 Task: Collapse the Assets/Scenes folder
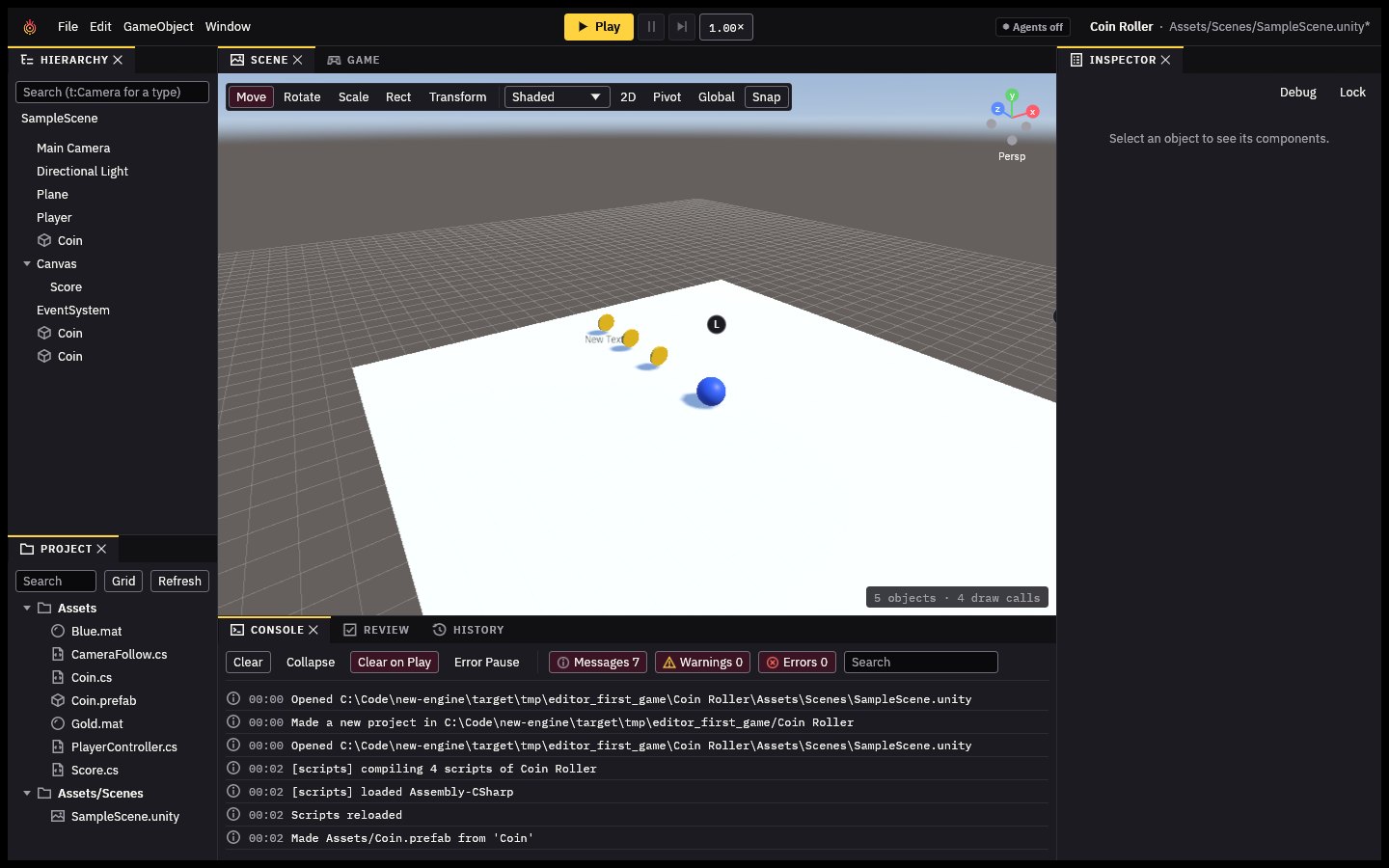pos(27,793)
